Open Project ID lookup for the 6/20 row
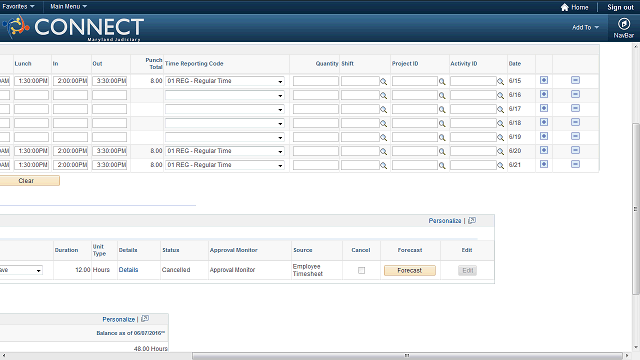The width and height of the screenshot is (640, 360). coord(442,152)
